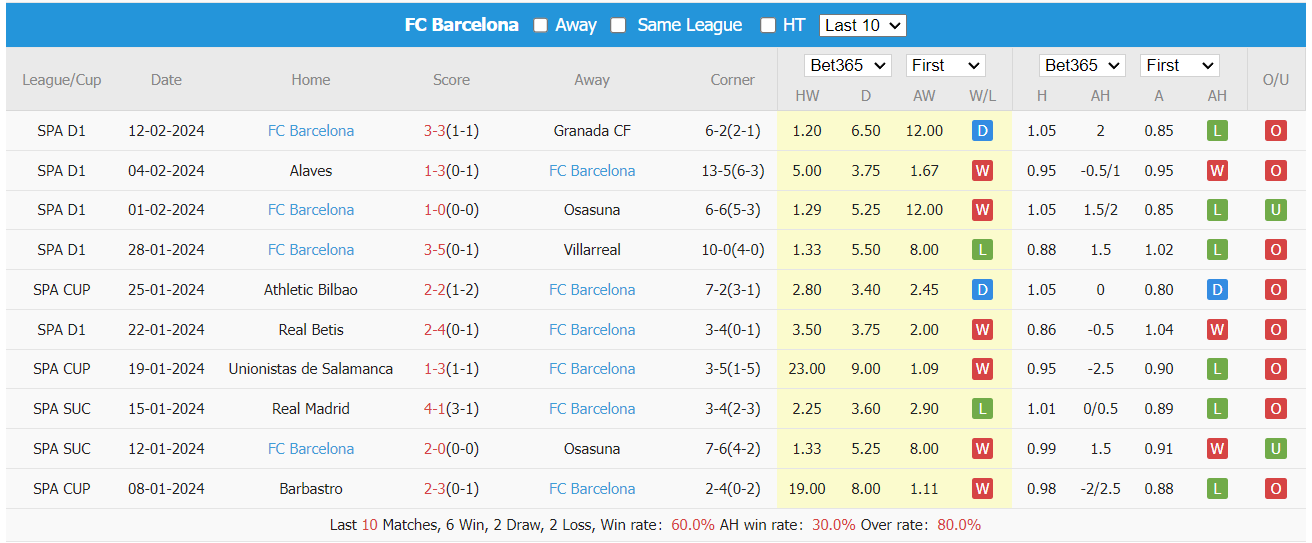Viewport: 1312px width, 543px height.
Task: Expand the first Bet365 bookmaker dropdown
Action: pos(848,65)
